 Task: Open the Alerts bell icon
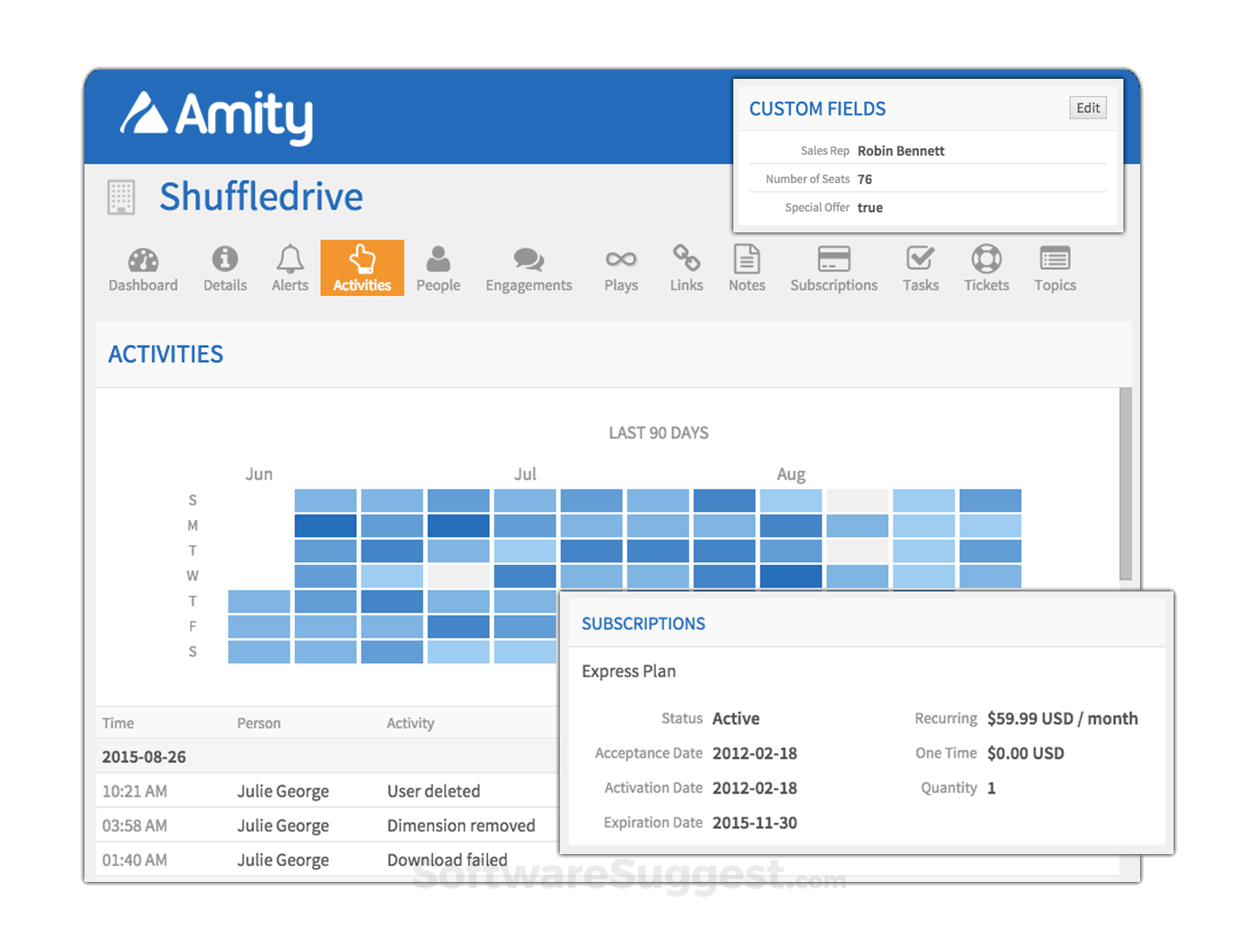[290, 259]
